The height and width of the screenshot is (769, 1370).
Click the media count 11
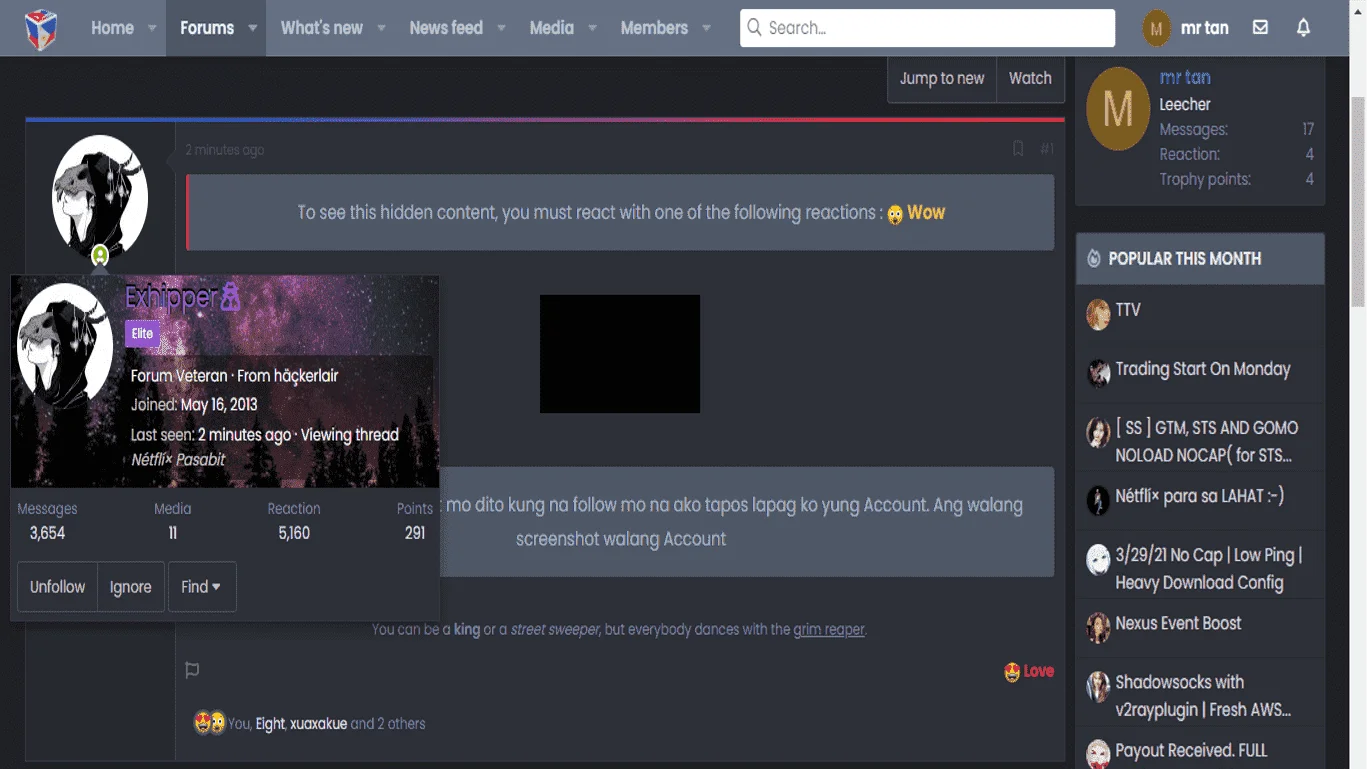[173, 533]
